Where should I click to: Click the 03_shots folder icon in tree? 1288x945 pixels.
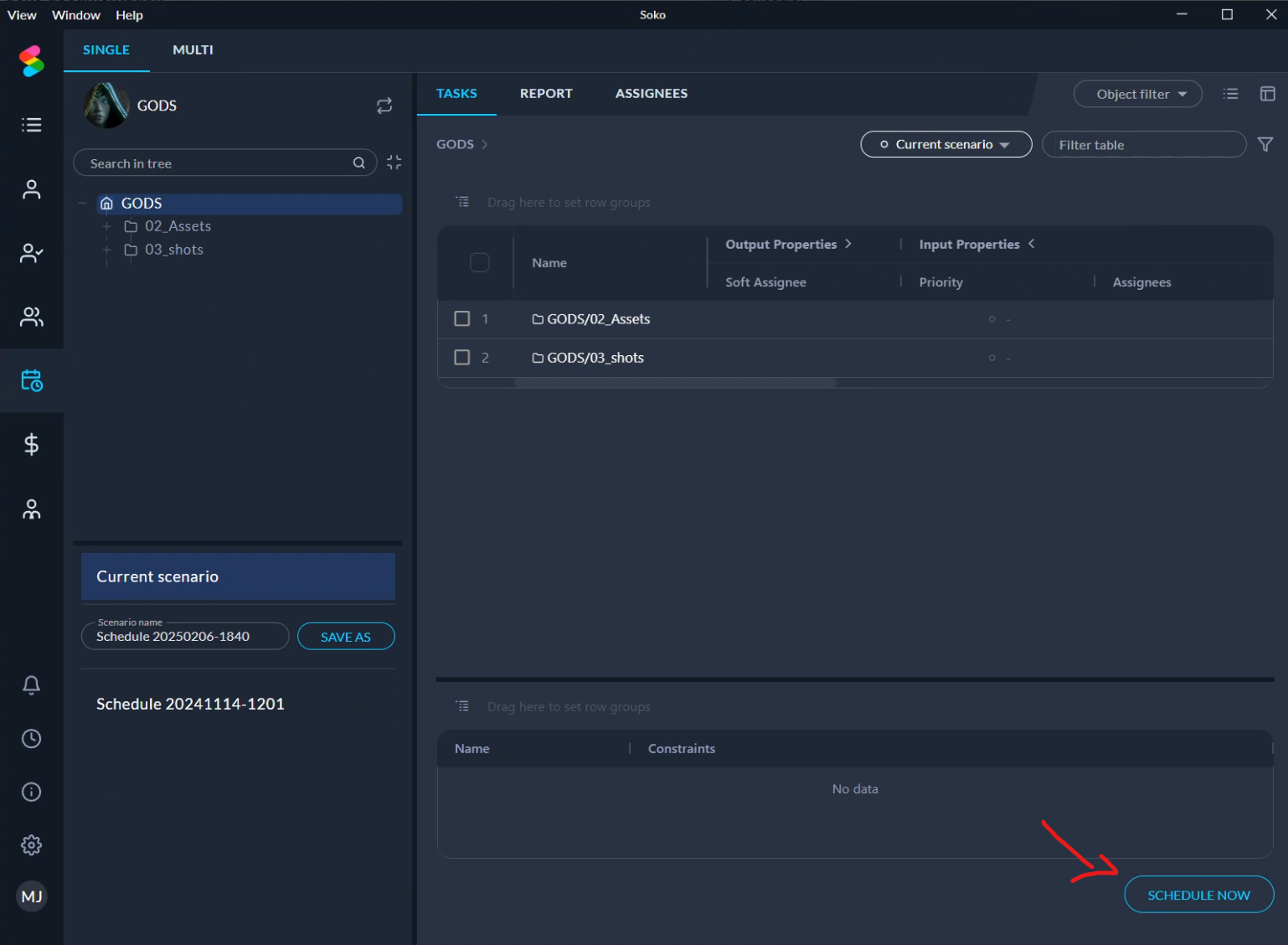131,250
